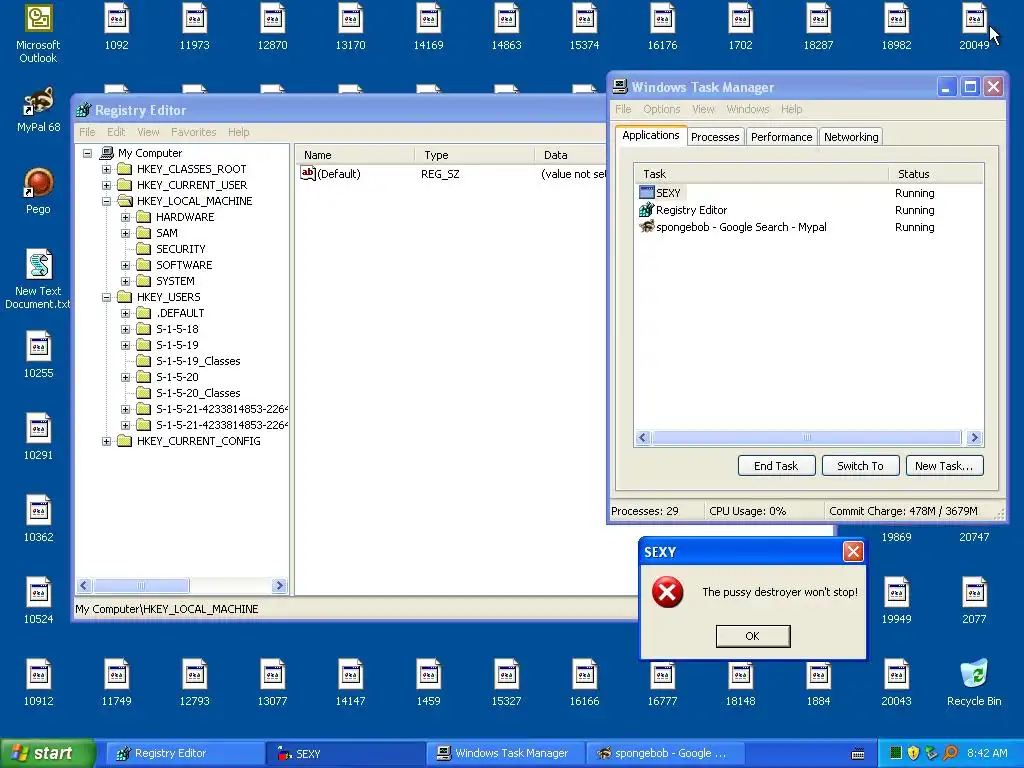Open the Microsoft Outlook desktop icon
Image resolution: width=1024 pixels, height=768 pixels.
(38, 33)
